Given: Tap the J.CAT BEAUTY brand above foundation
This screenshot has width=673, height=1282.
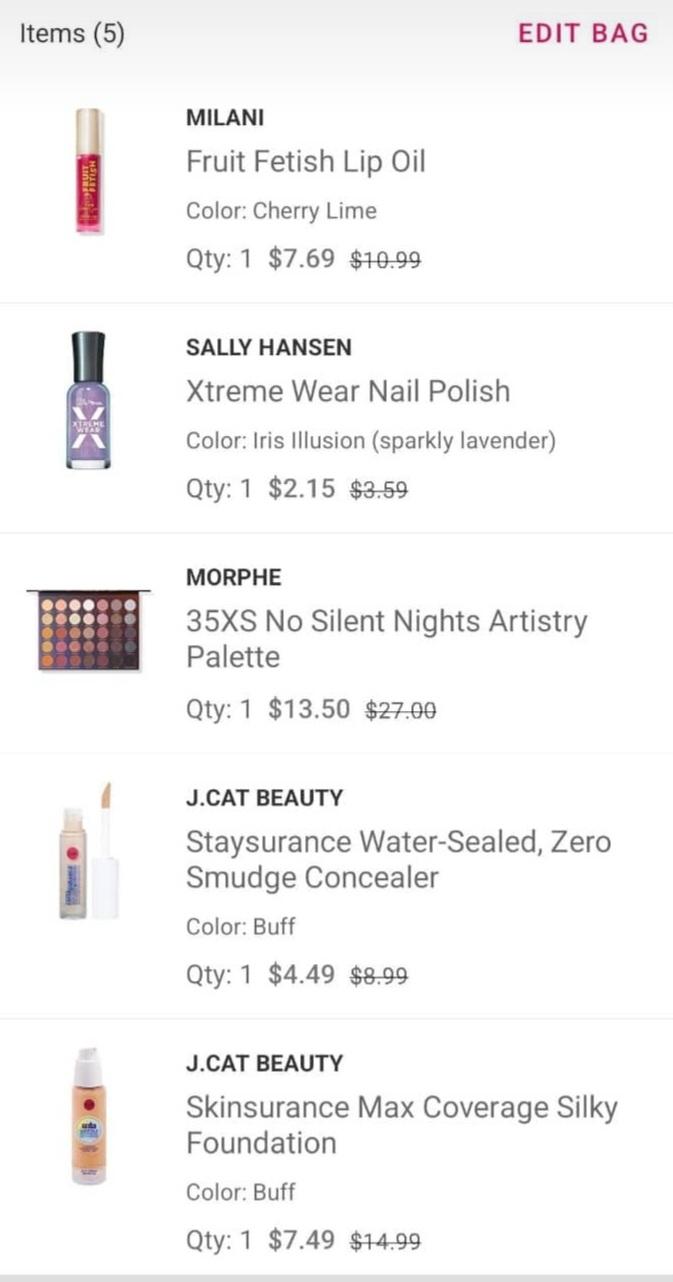Looking at the screenshot, I should [x=264, y=1063].
